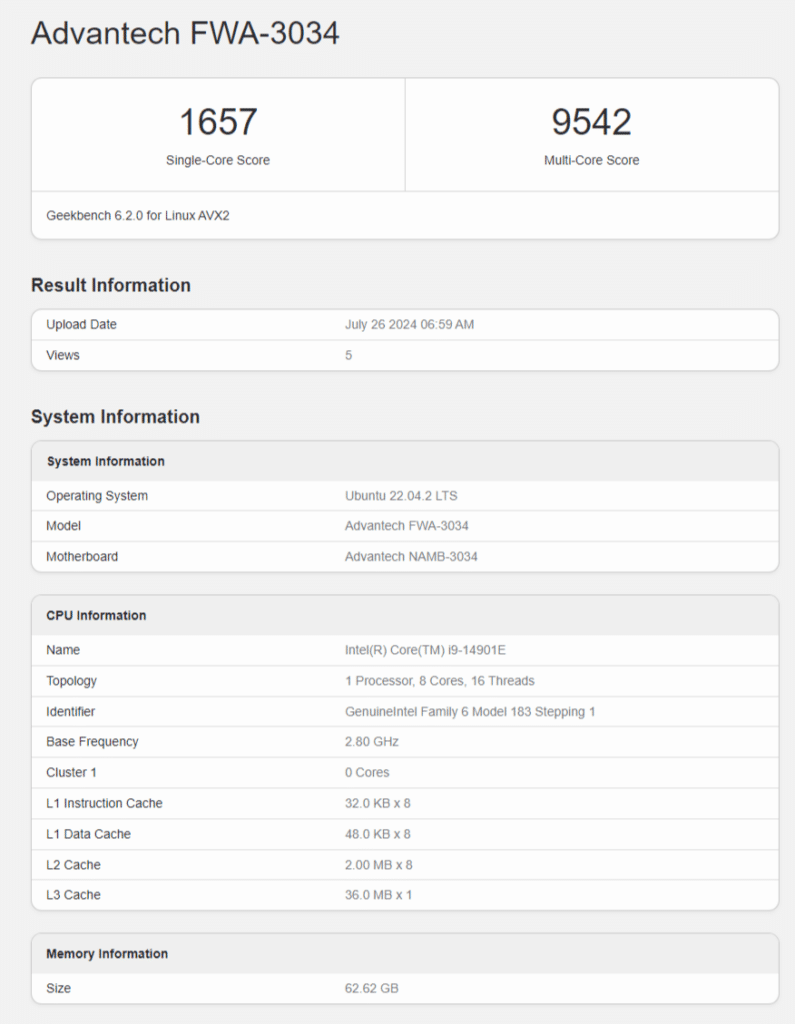
Task: Click the Topology row label
Action: click(x=71, y=680)
